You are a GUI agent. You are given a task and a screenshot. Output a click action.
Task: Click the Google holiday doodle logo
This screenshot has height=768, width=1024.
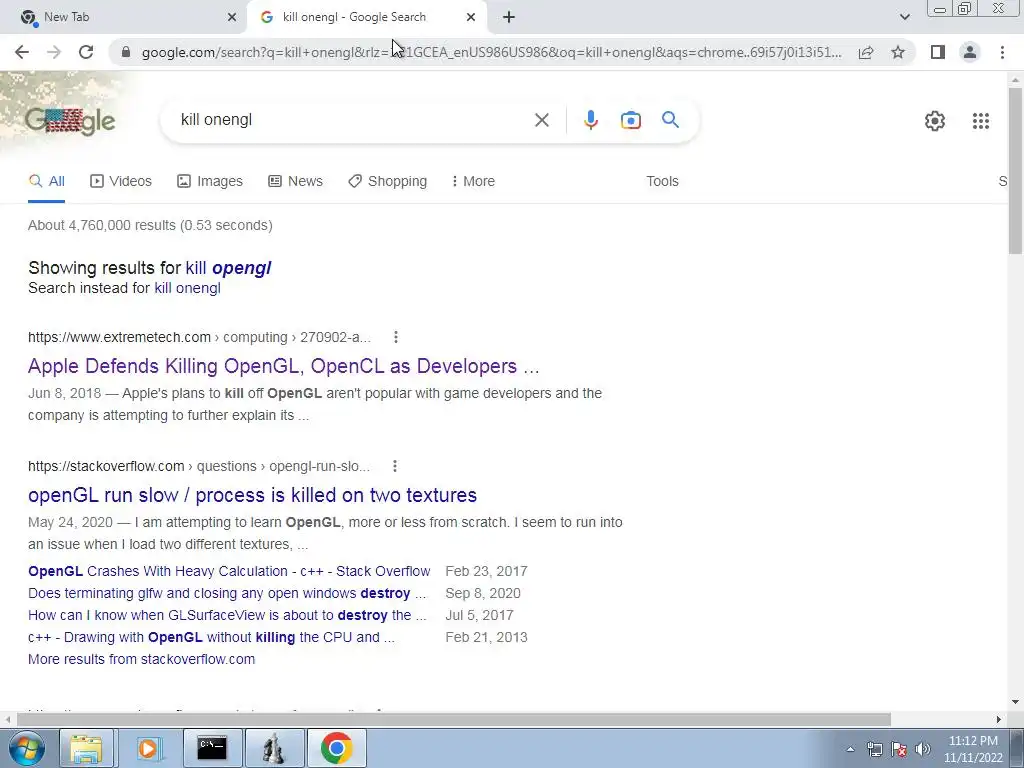point(70,121)
